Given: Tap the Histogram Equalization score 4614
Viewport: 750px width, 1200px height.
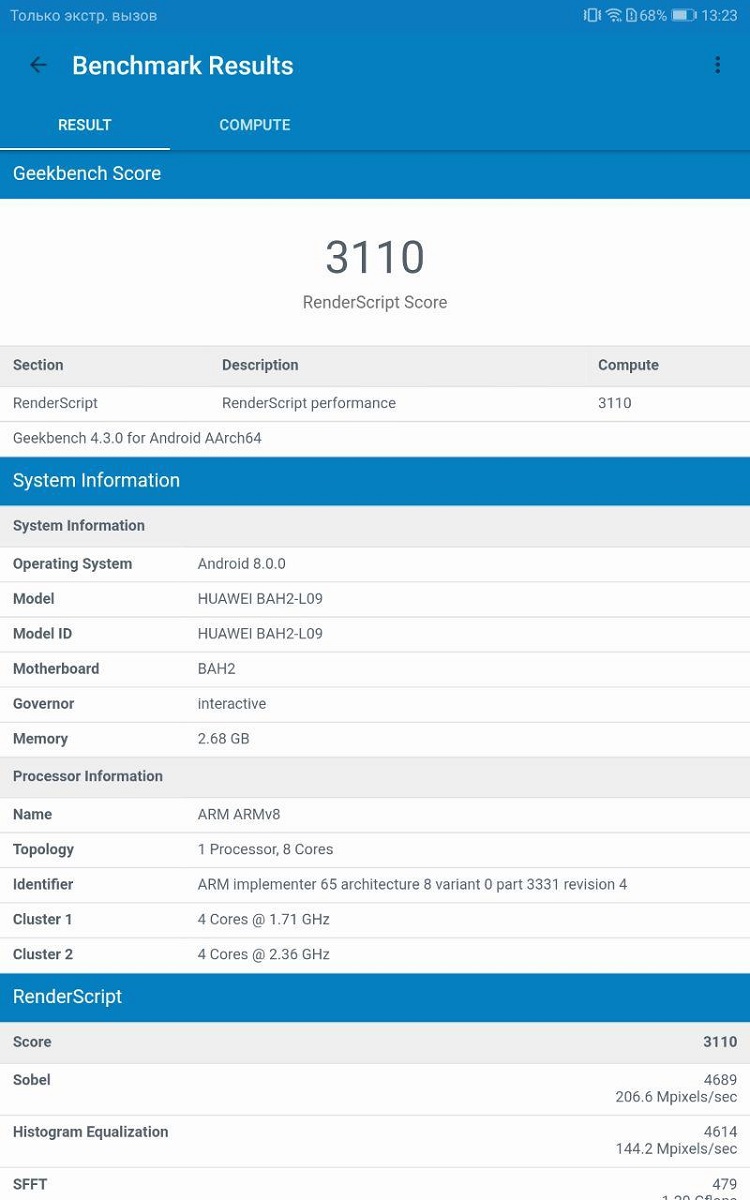Looking at the screenshot, I should click(x=720, y=1132).
